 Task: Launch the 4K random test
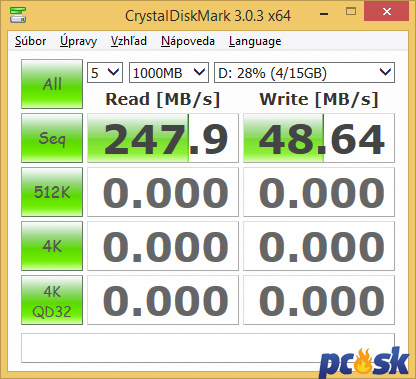point(52,246)
